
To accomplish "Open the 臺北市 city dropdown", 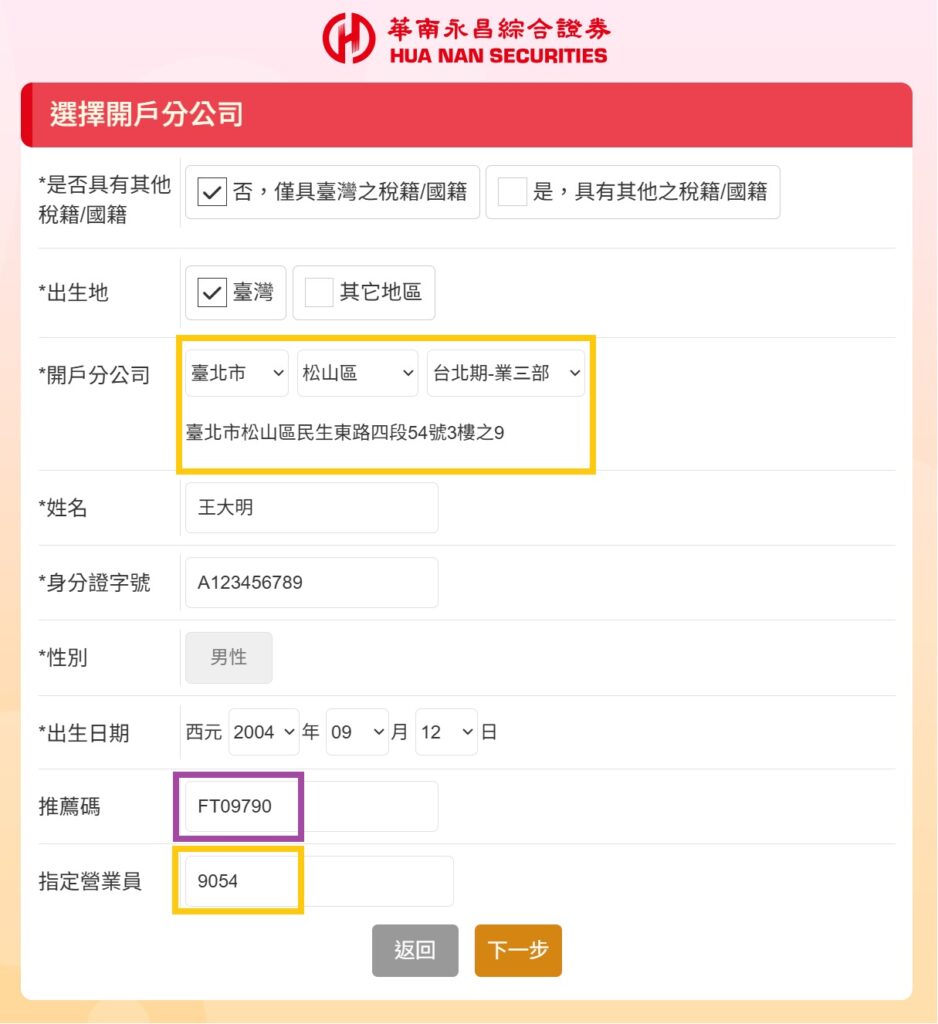I will (237, 373).
